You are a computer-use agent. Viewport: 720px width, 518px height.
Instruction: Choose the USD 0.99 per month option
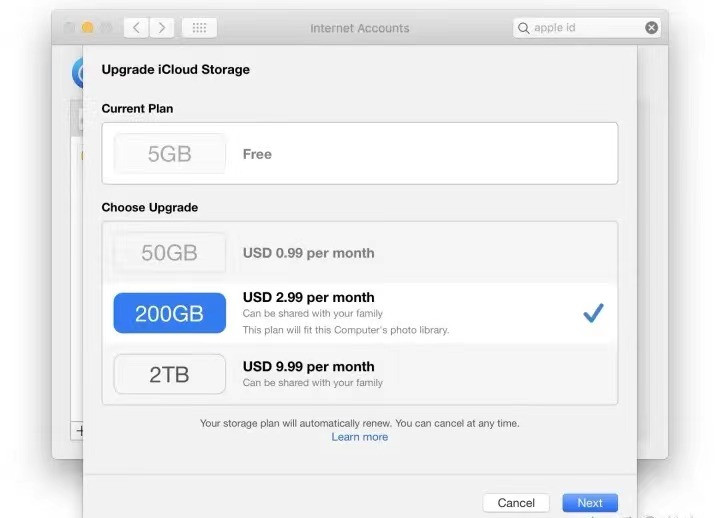coord(309,253)
